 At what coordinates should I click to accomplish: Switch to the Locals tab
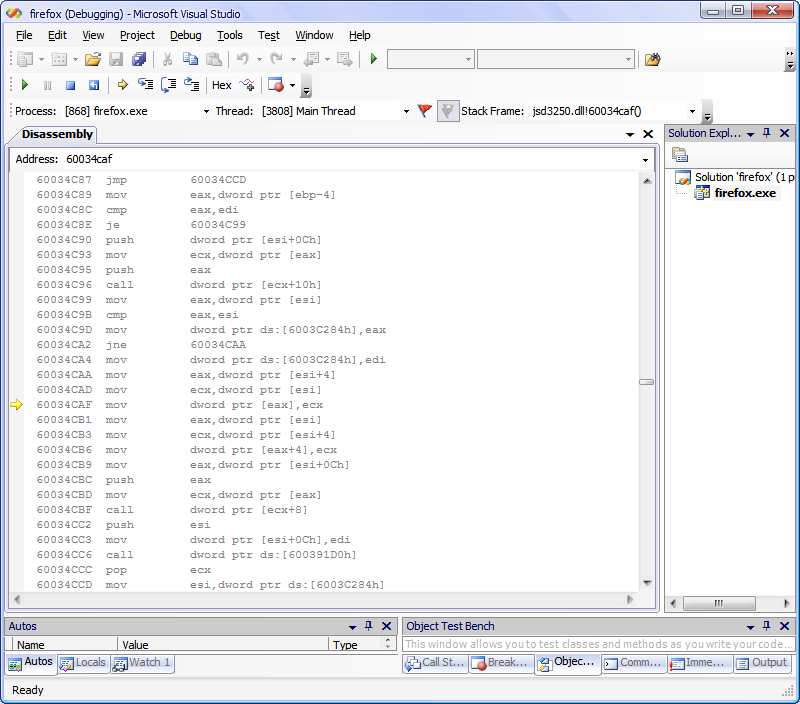83,663
